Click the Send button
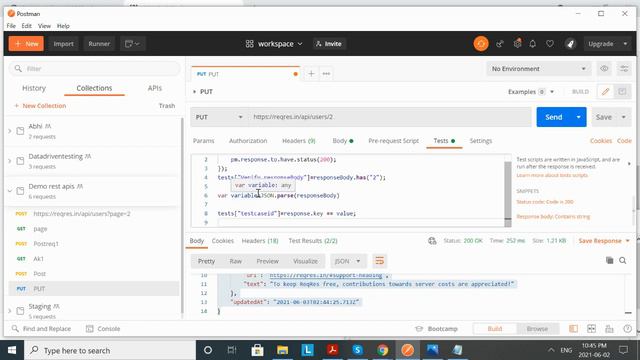The image size is (640, 360). pos(554,117)
